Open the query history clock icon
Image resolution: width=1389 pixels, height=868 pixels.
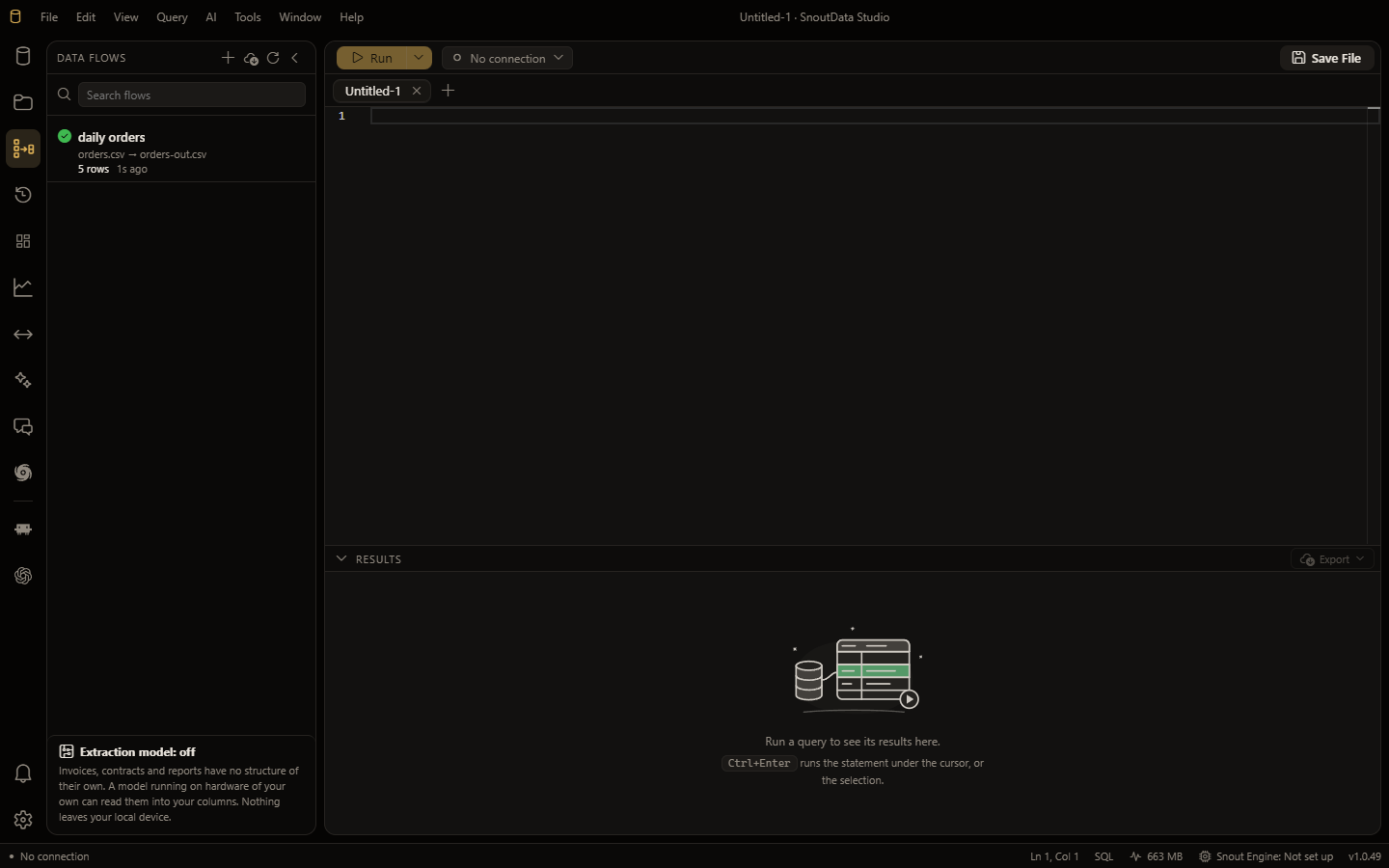[23, 195]
